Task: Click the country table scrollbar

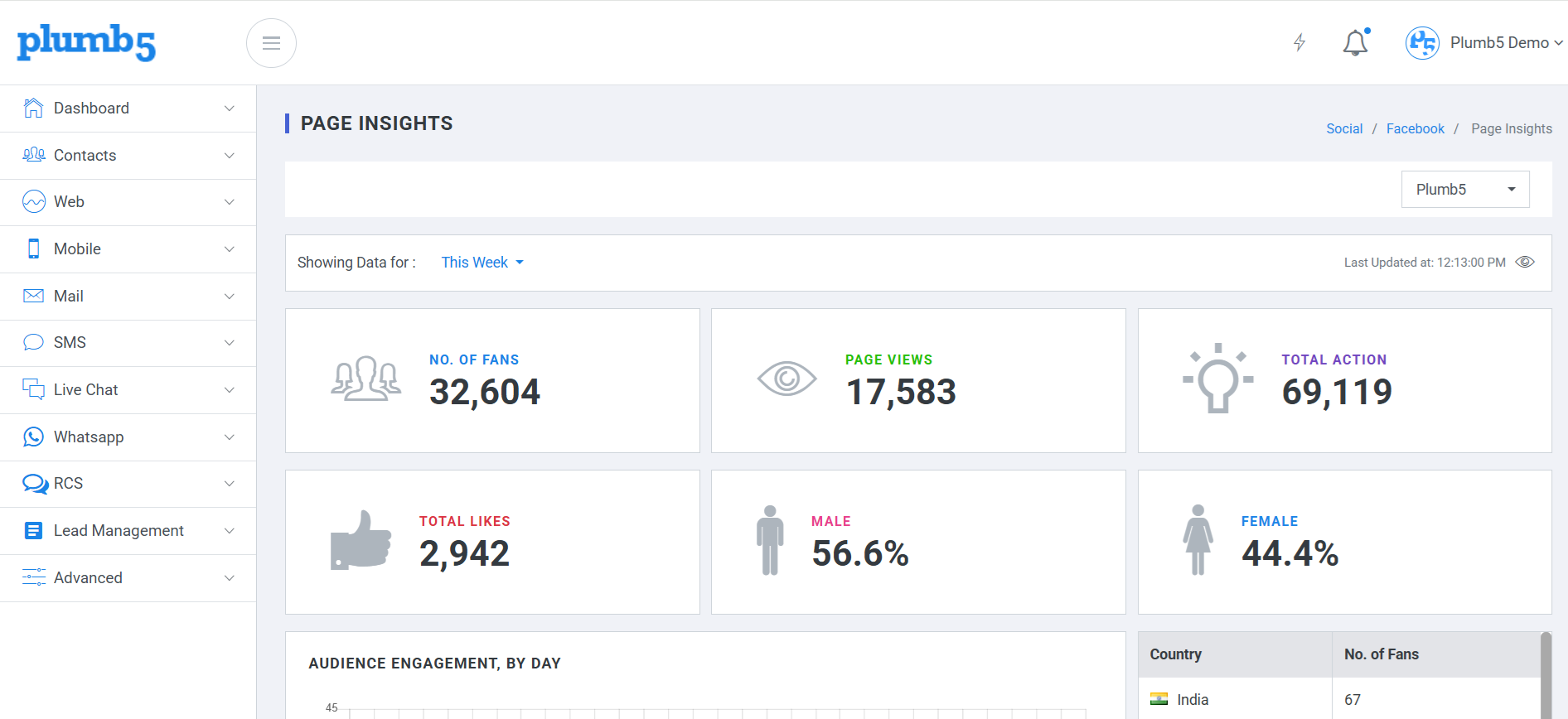Action: pyautogui.click(x=1546, y=675)
